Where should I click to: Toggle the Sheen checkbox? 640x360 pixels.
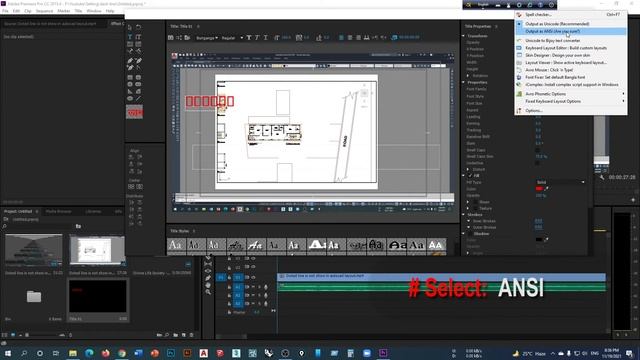tap(475, 202)
